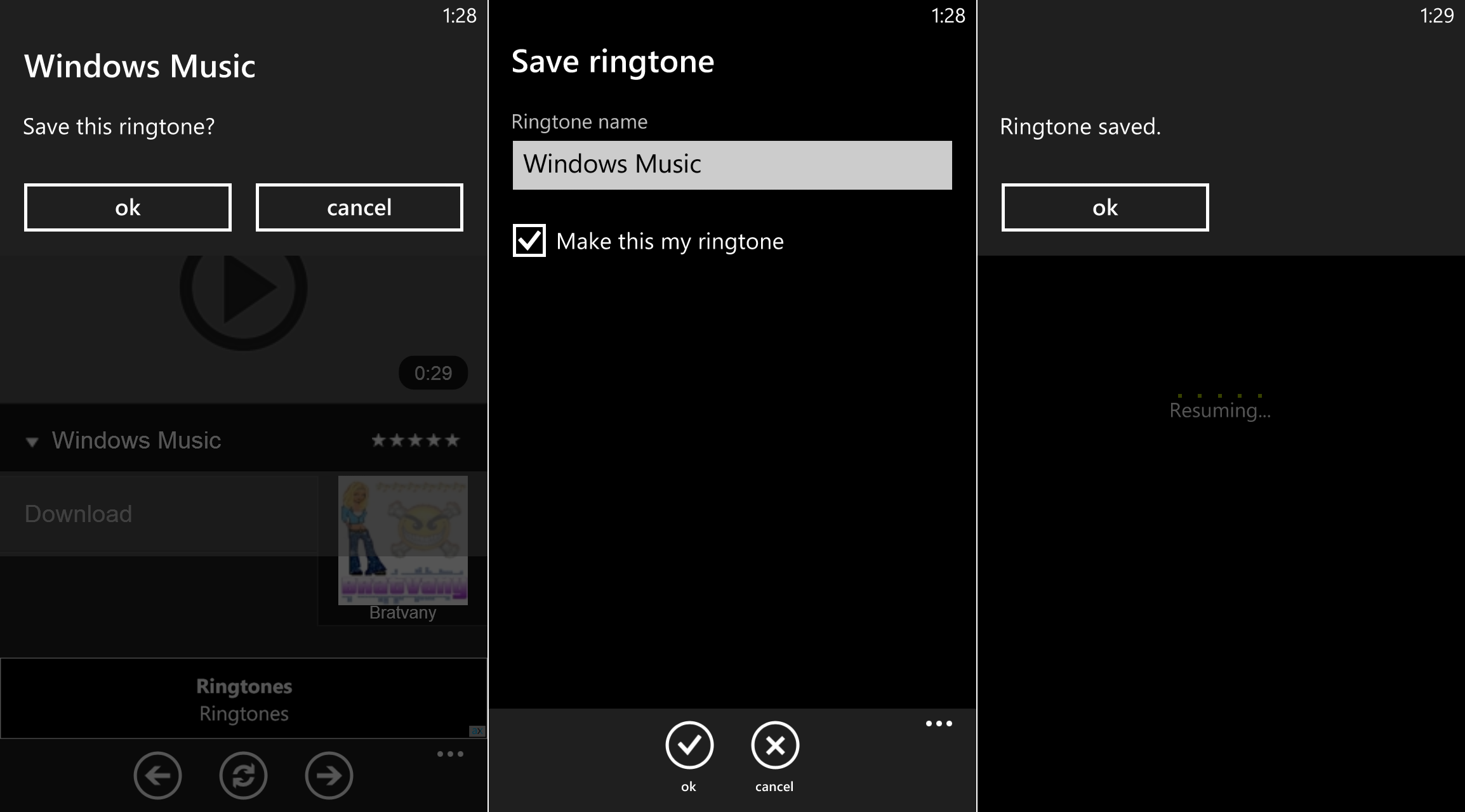The width and height of the screenshot is (1465, 812).
Task: Click the 0:29 duration badge
Action: [434, 373]
